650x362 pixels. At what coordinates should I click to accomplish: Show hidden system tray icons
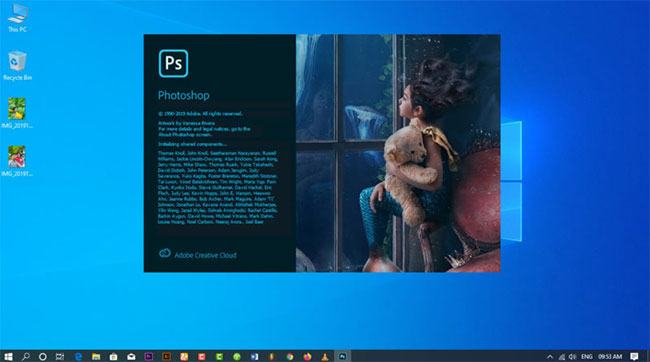[550, 356]
